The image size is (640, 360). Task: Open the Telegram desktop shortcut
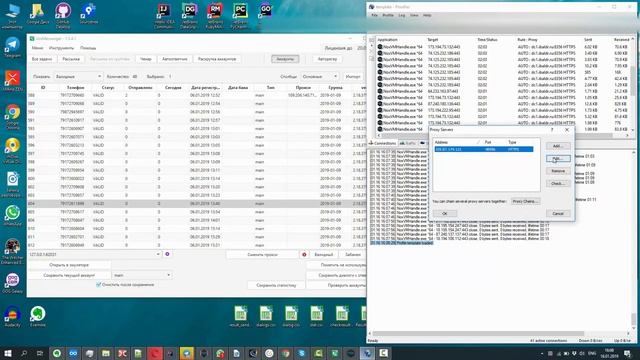tap(12, 47)
